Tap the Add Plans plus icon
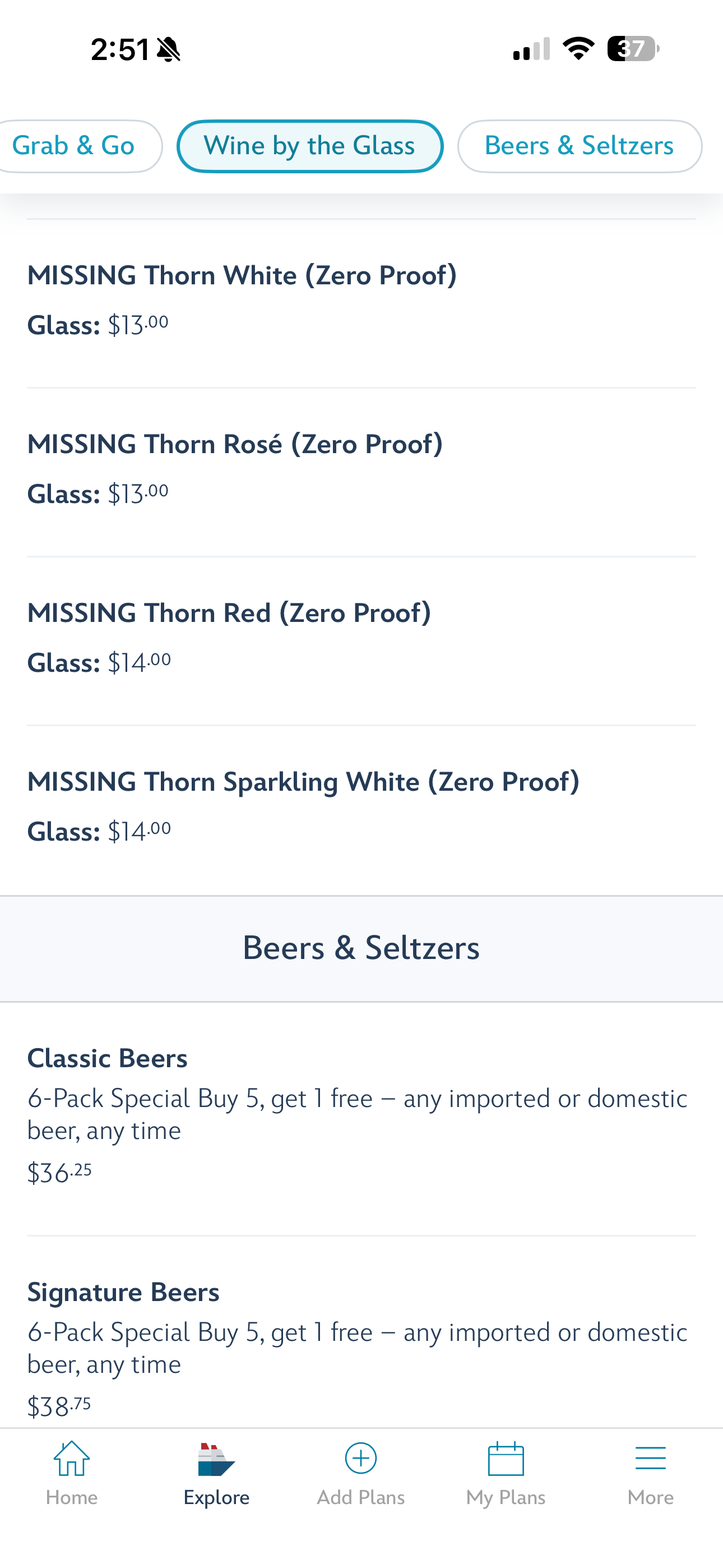 (x=361, y=1459)
